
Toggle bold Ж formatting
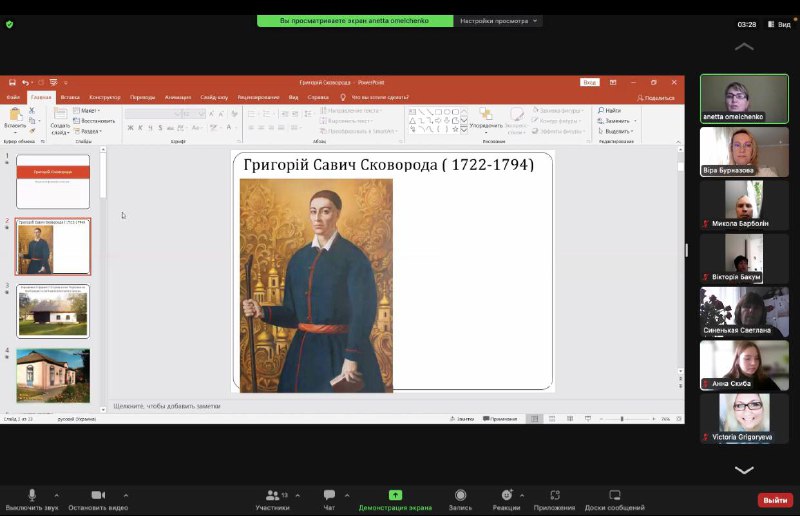tap(130, 128)
